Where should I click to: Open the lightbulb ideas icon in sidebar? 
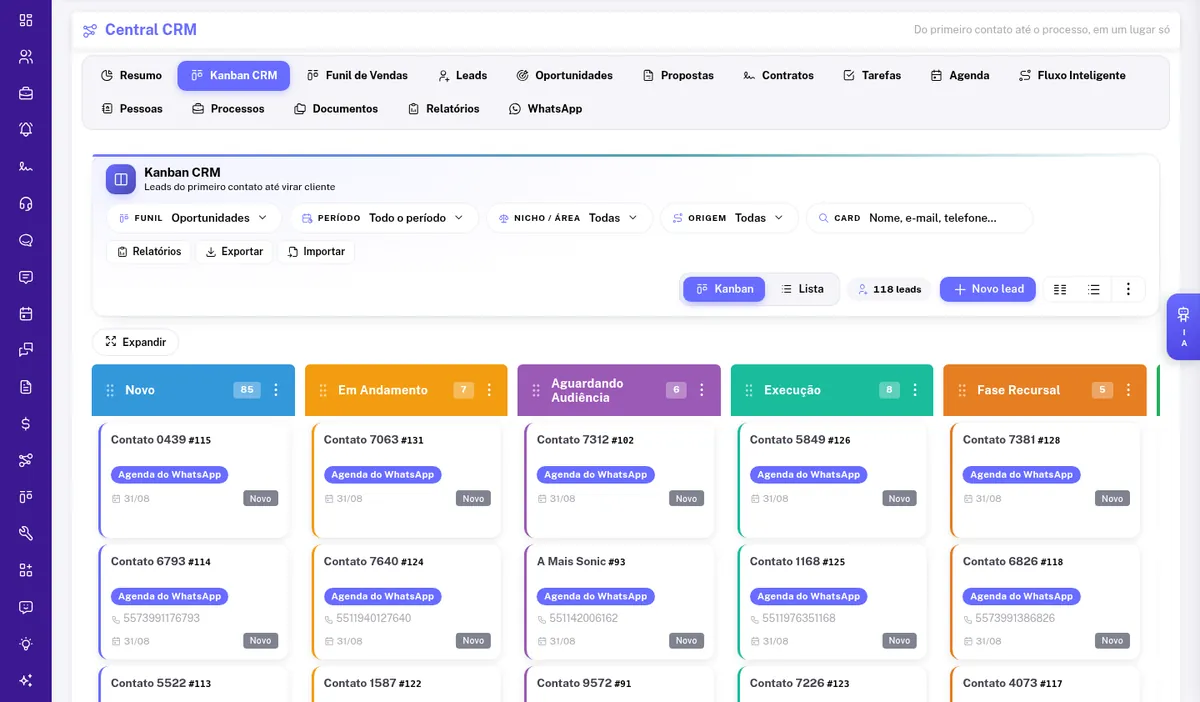point(26,644)
